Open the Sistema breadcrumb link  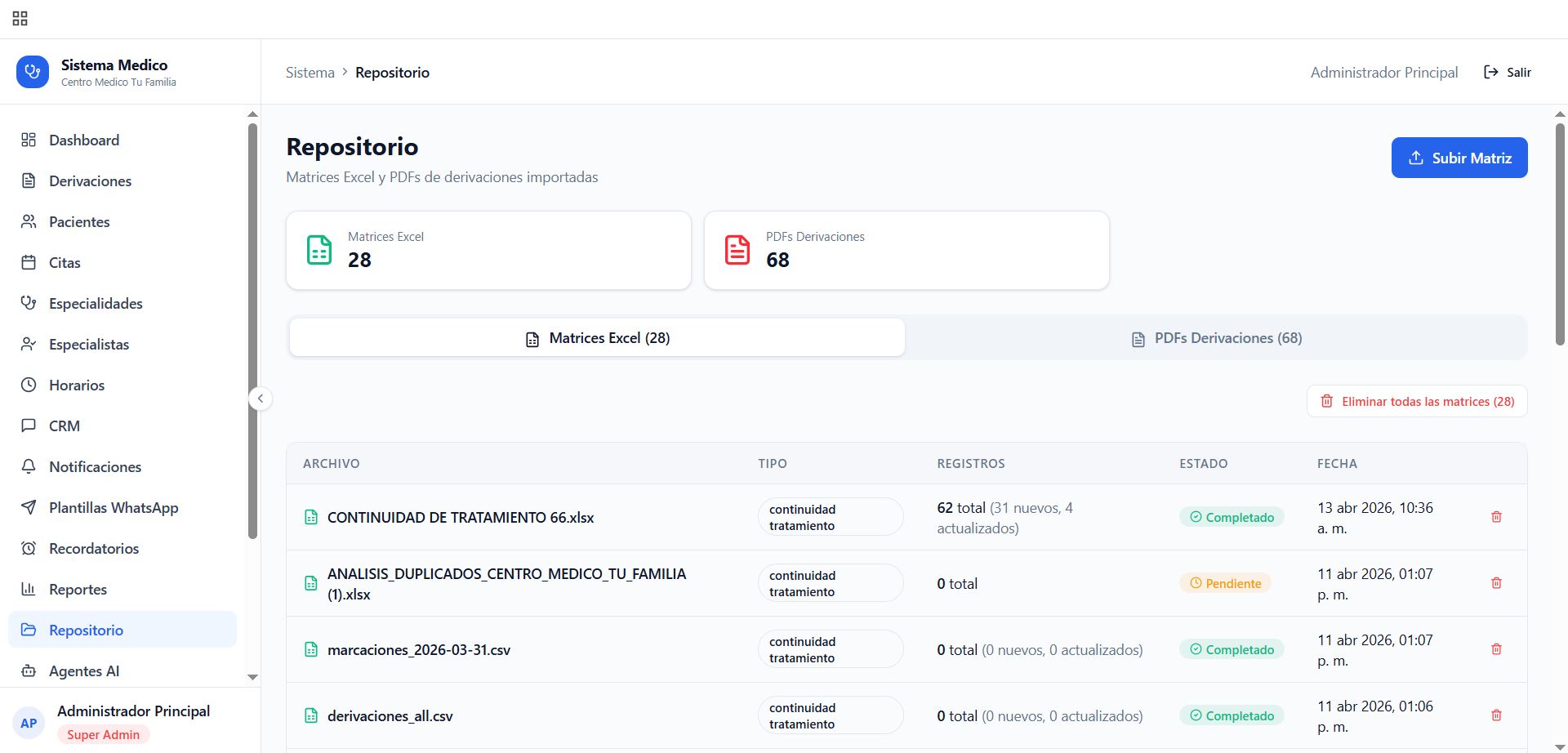tap(310, 72)
